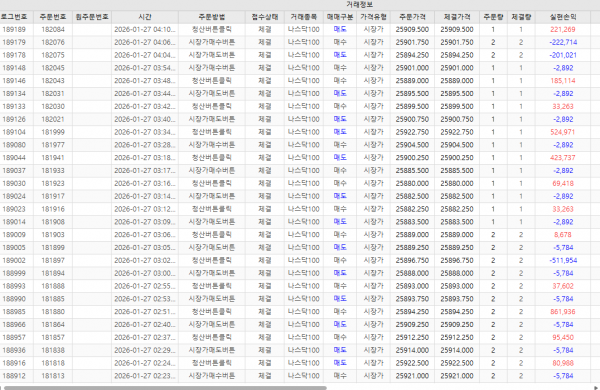Click 체결 status in log row 189002
This screenshot has height=390, width=600.
click(x=265, y=260)
